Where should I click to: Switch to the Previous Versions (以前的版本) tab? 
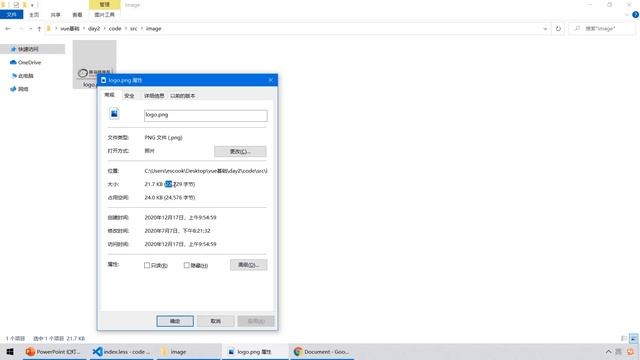[182, 96]
